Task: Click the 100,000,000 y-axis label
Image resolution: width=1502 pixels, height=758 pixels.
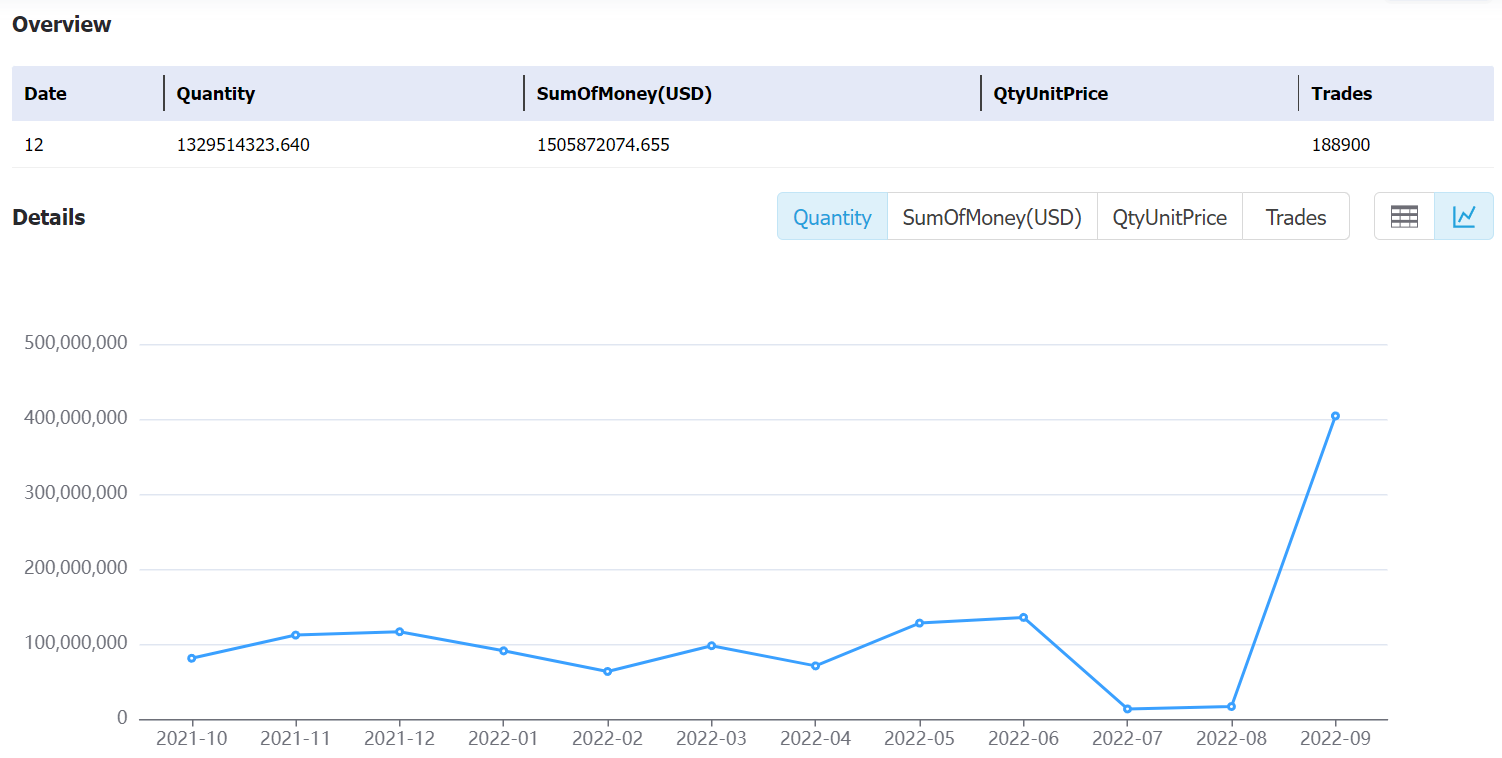Action: pyautogui.click(x=75, y=643)
